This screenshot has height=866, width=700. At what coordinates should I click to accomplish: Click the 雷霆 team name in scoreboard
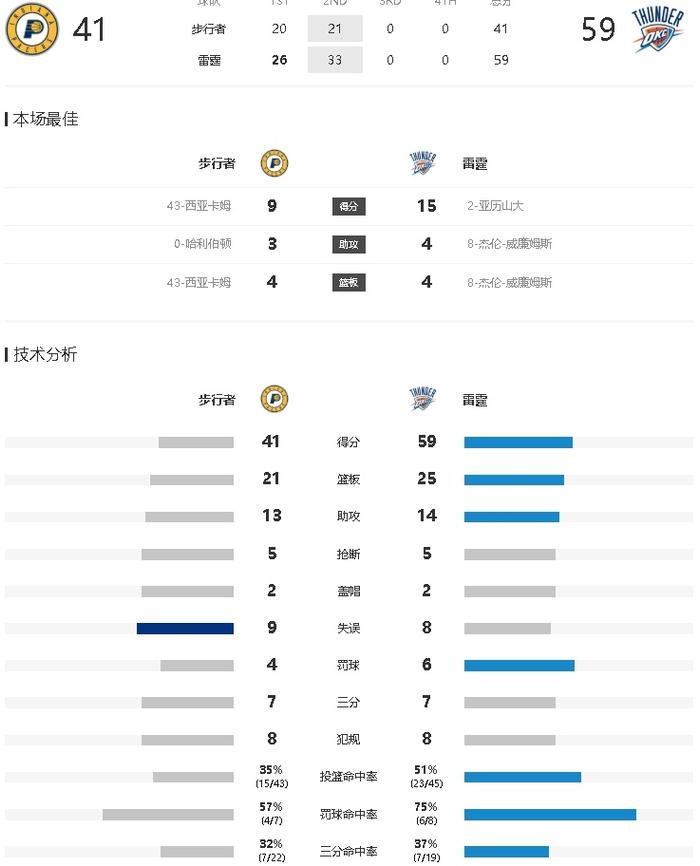209,60
